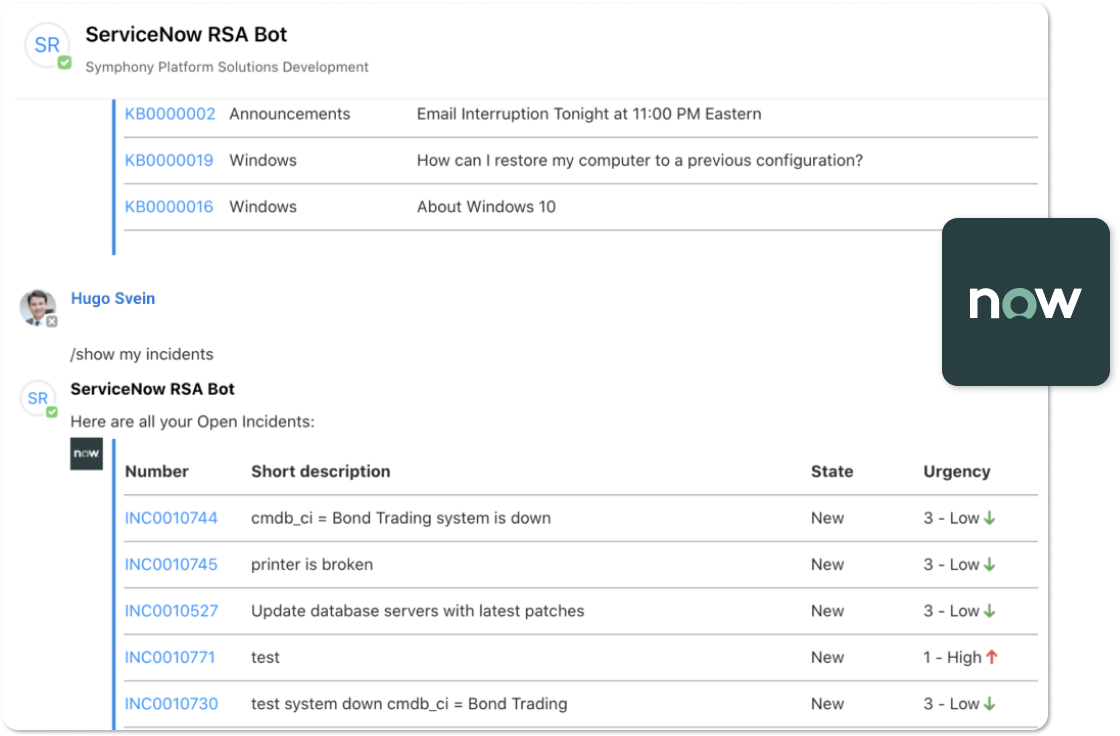The width and height of the screenshot is (1120, 736).
Task: Open incident INC0010744 about Bond Trading system
Action: click(x=170, y=518)
